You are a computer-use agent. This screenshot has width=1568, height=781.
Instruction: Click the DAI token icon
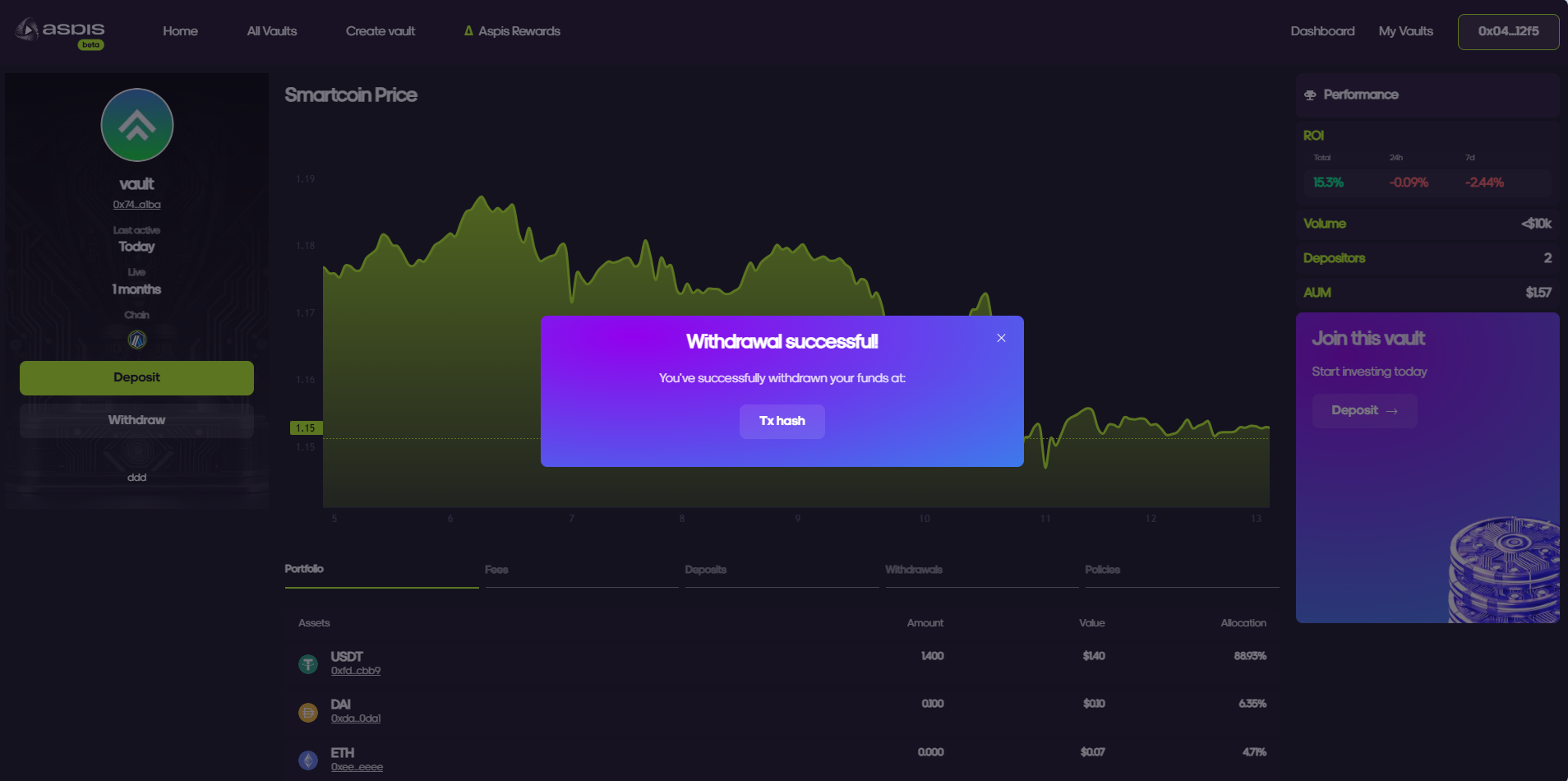click(x=308, y=712)
